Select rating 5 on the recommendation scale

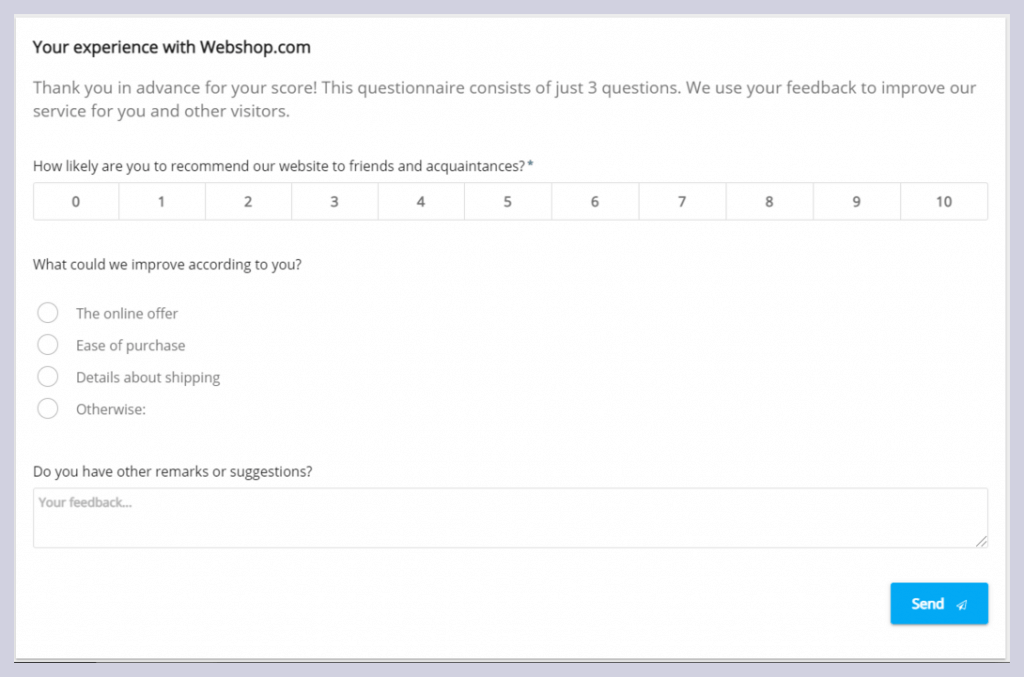508,201
